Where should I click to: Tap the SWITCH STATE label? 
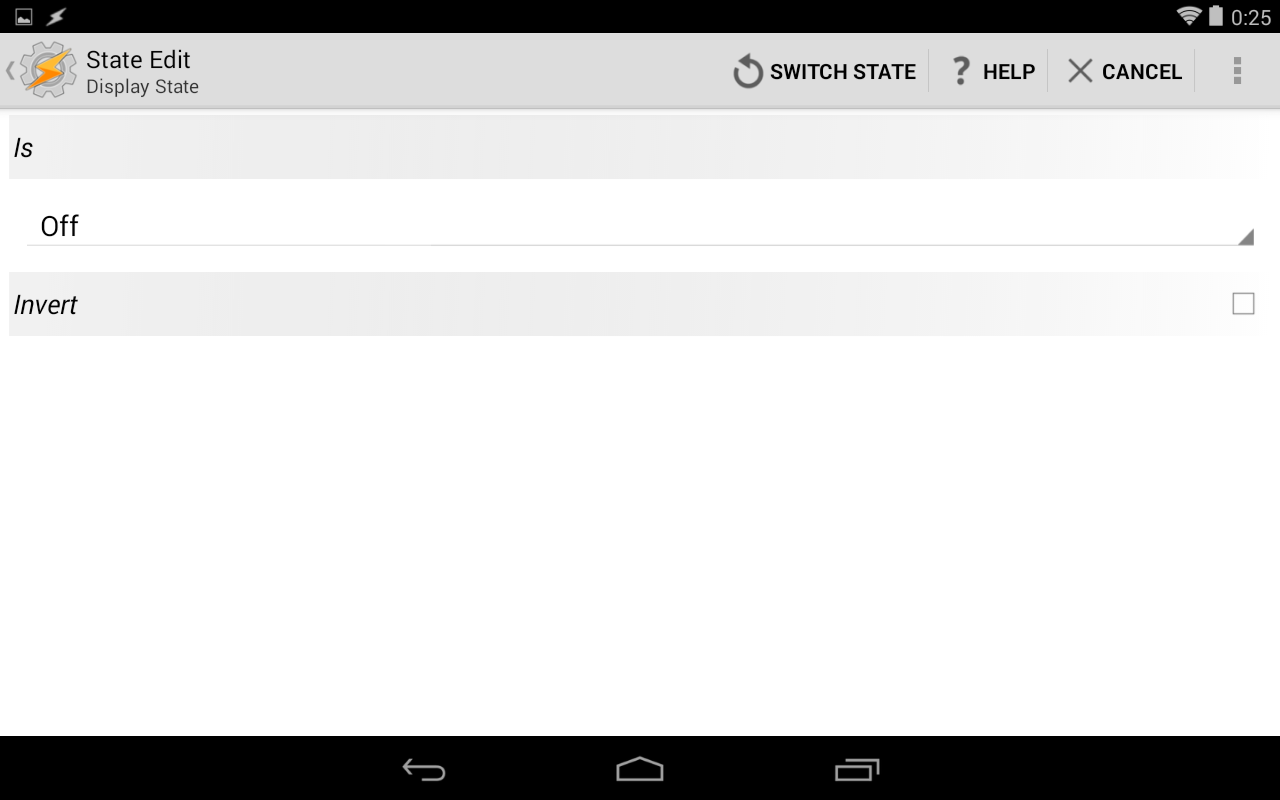843,72
